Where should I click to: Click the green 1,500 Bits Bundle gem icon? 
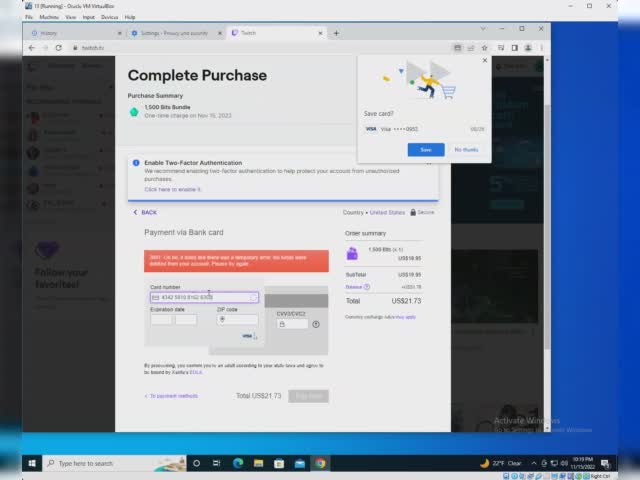[134, 112]
